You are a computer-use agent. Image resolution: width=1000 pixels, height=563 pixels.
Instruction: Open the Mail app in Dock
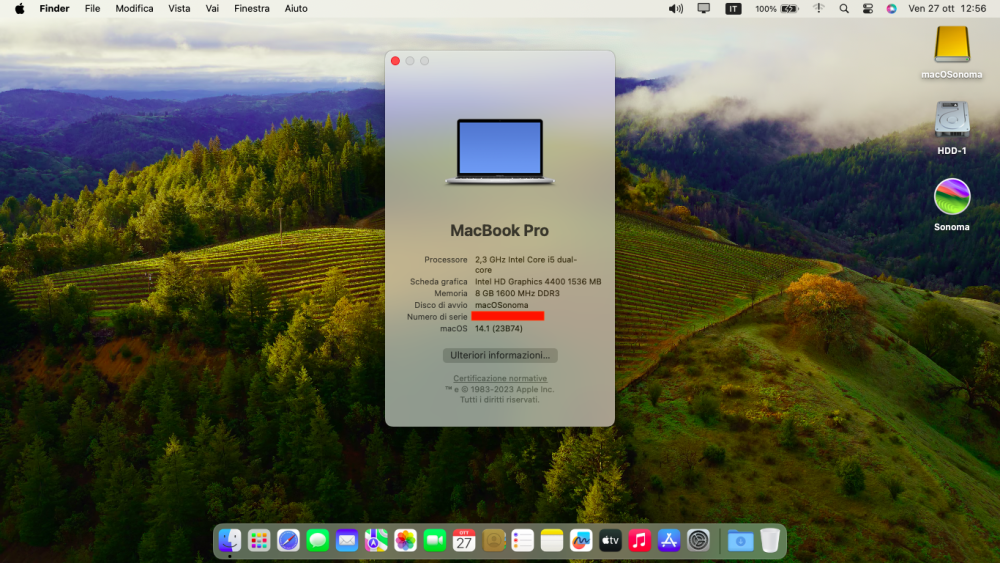pyautogui.click(x=347, y=541)
